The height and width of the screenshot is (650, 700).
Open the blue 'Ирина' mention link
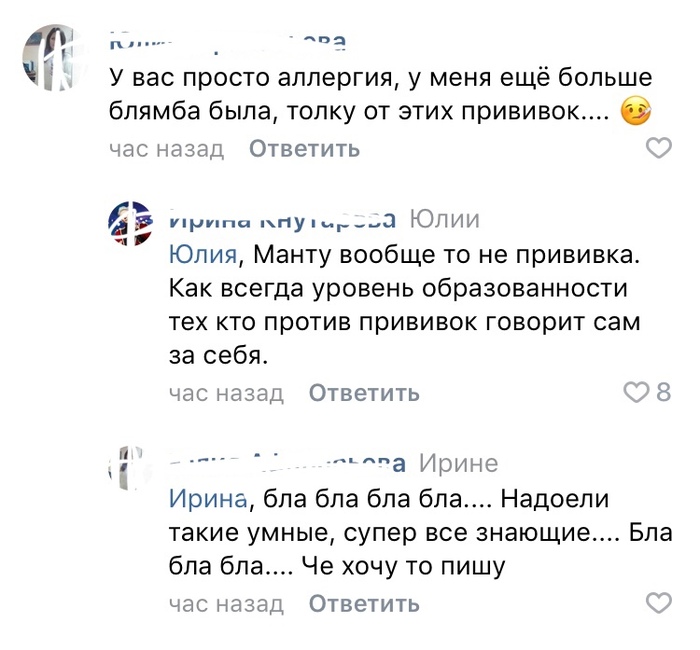click(x=207, y=498)
